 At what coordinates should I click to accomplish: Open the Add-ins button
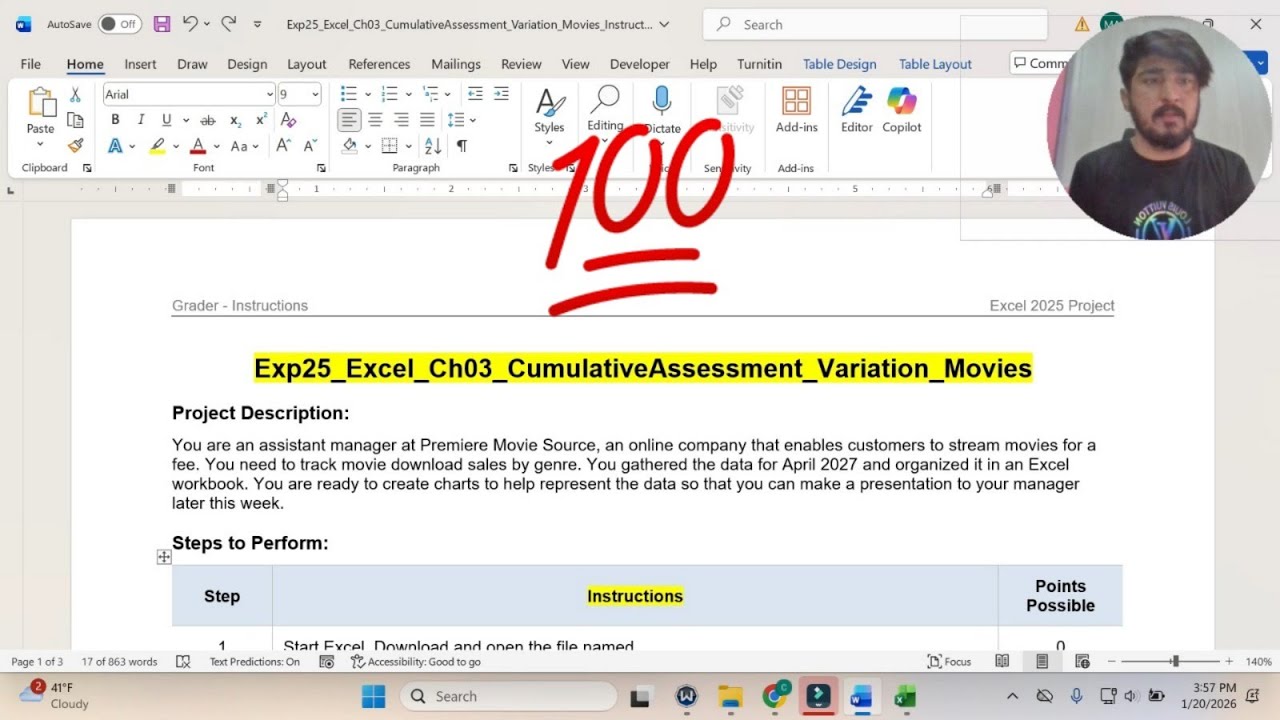click(x=797, y=110)
